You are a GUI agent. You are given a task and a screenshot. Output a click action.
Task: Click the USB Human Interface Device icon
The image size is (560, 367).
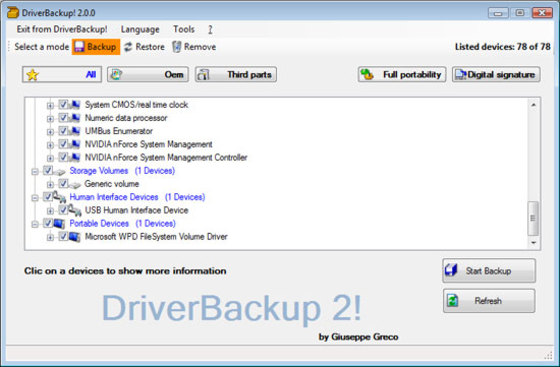point(75,210)
